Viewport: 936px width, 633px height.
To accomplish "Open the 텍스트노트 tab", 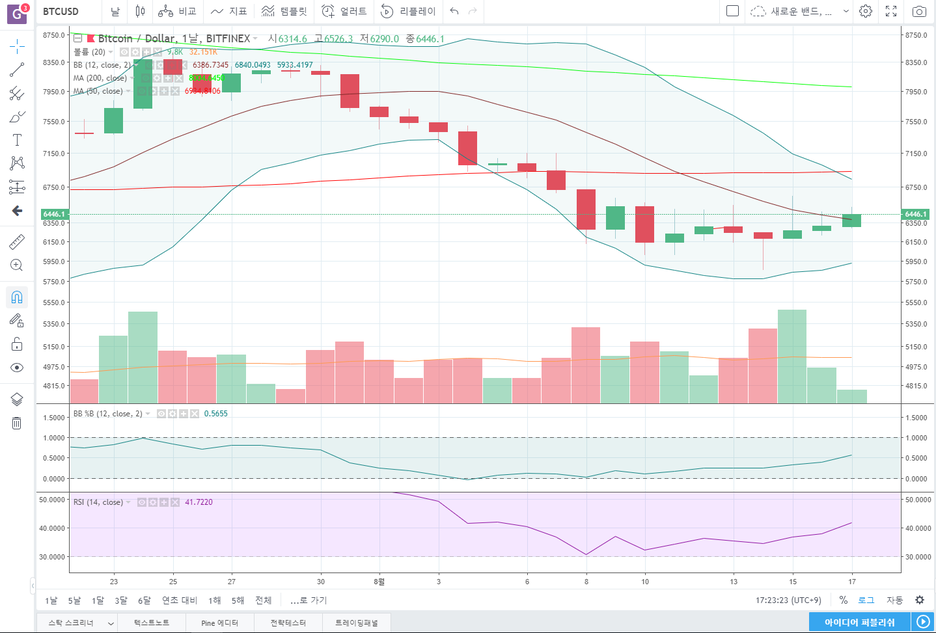I will coord(151,623).
